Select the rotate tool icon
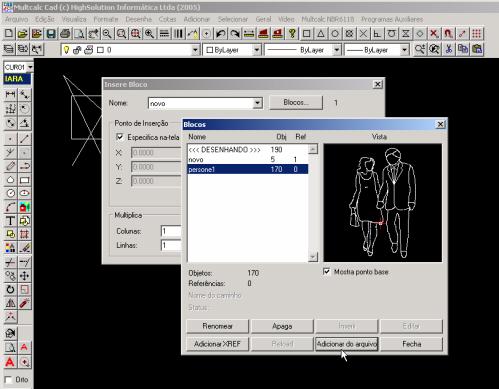Image resolution: width=499 pixels, height=389 pixels. (10, 289)
